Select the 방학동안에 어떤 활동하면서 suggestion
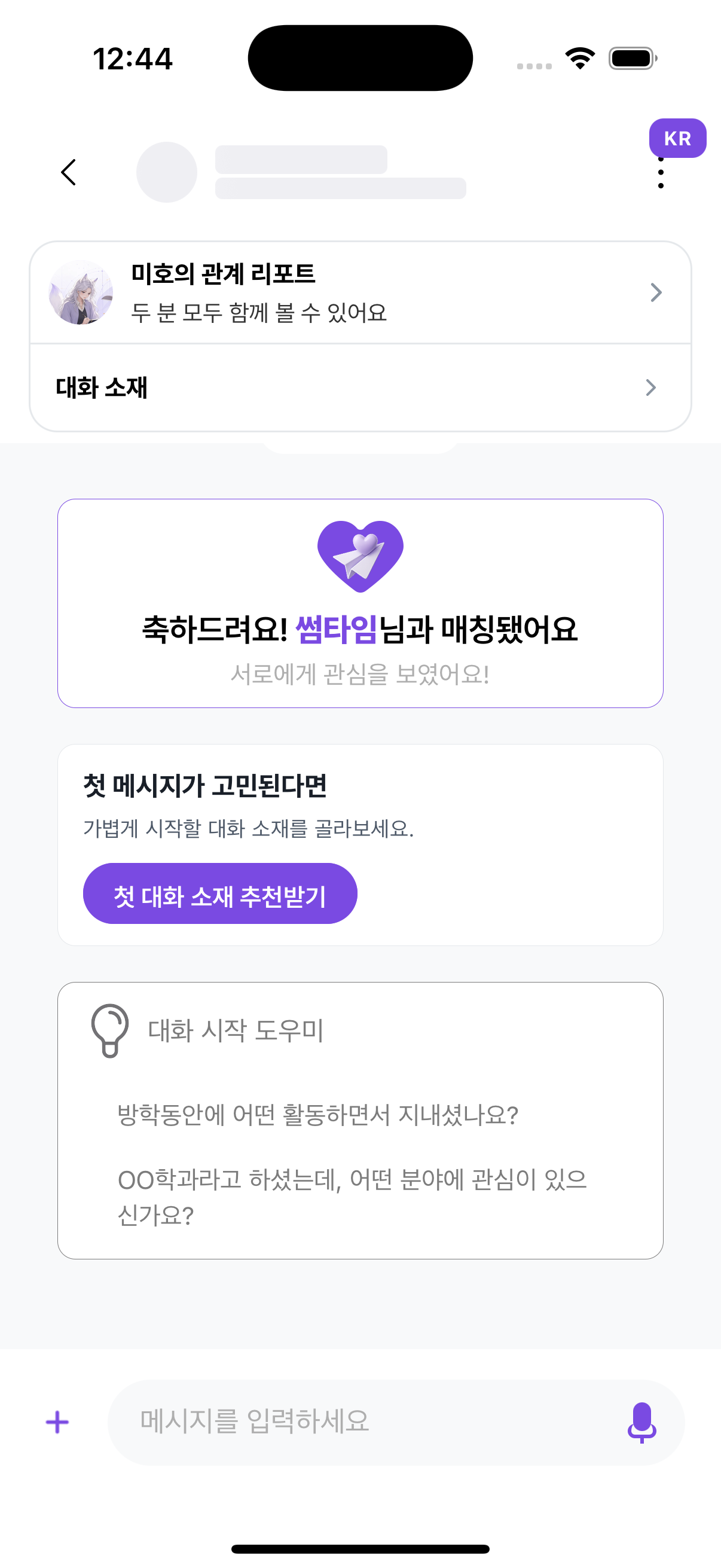The height and width of the screenshot is (1568, 721). pos(317,1115)
